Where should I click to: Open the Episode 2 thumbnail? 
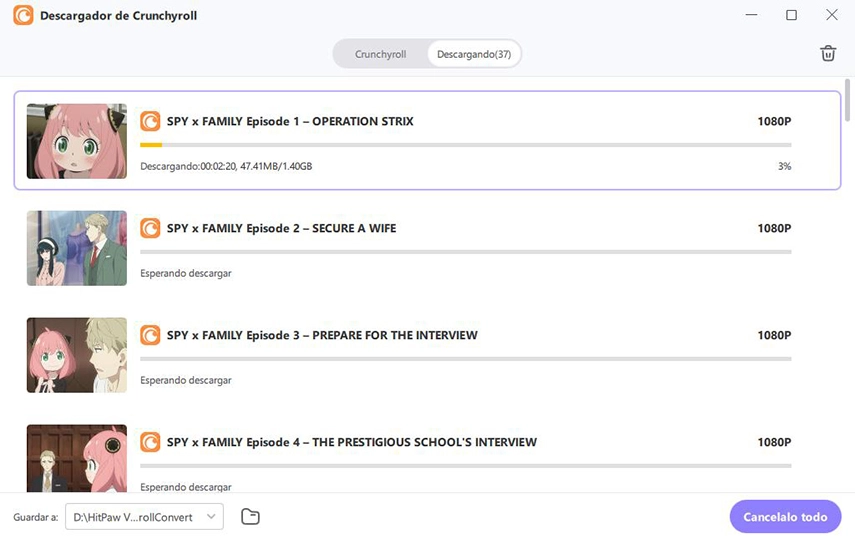click(x=77, y=248)
